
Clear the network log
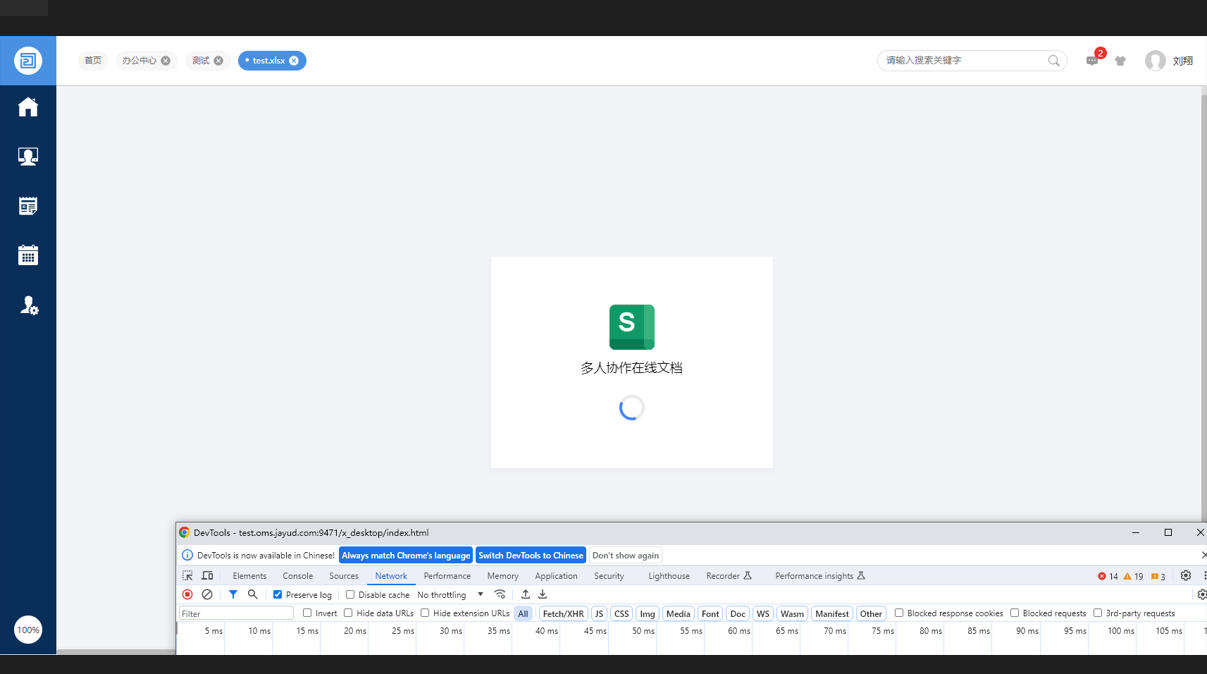207,594
